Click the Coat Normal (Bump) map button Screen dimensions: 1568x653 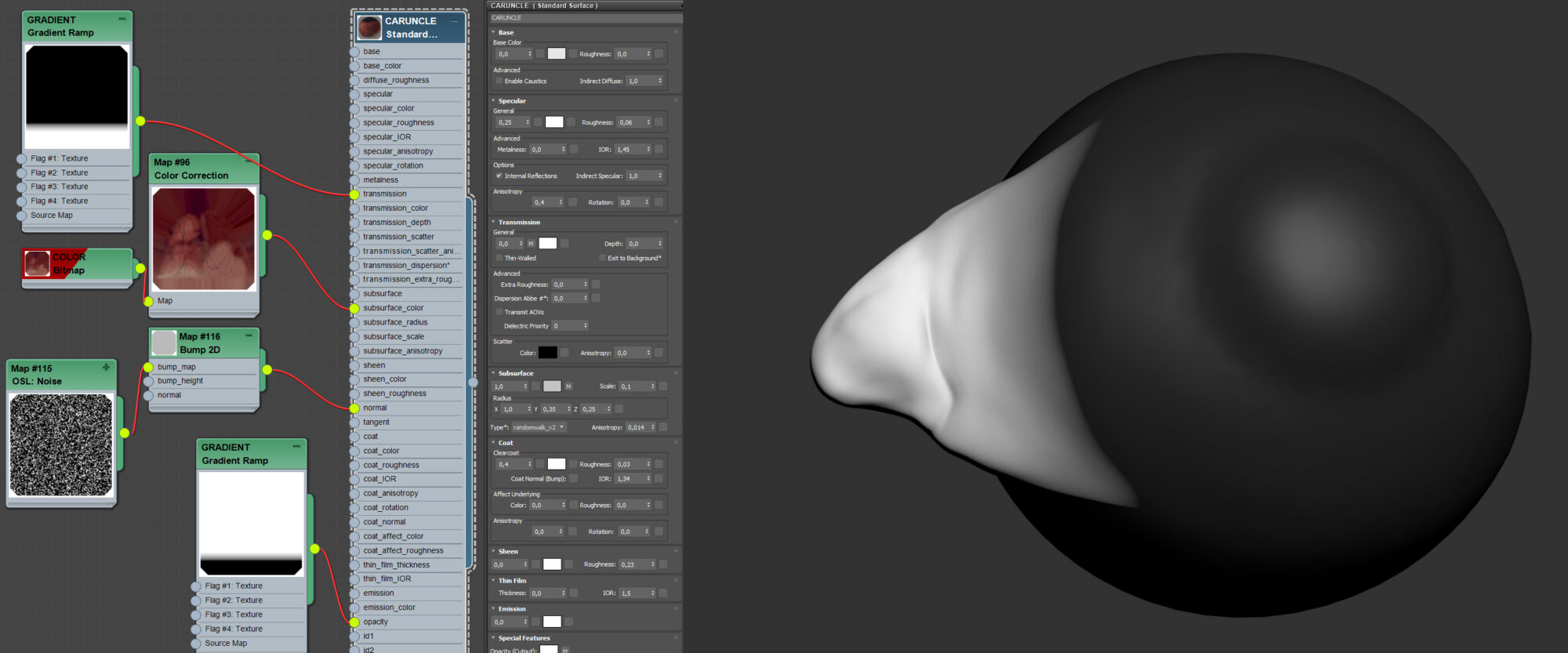(573, 479)
